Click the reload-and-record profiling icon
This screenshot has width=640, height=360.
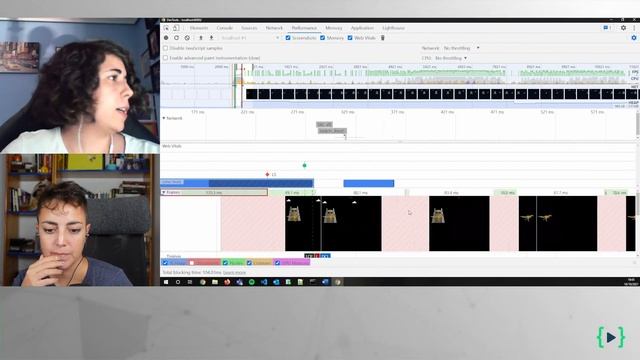pyautogui.click(x=176, y=38)
